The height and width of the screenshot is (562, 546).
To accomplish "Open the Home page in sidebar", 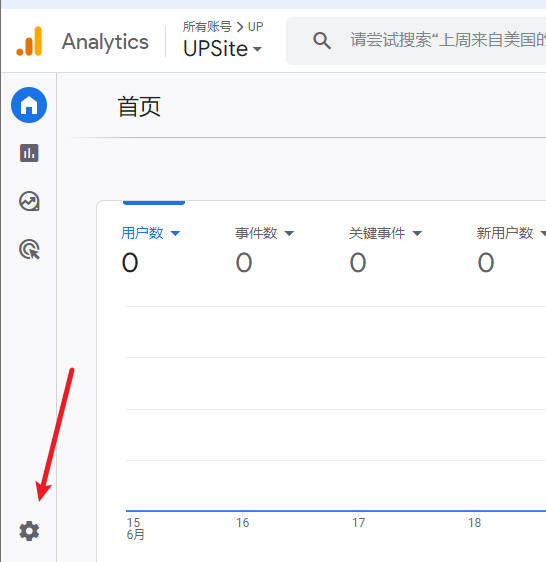I will (x=29, y=105).
